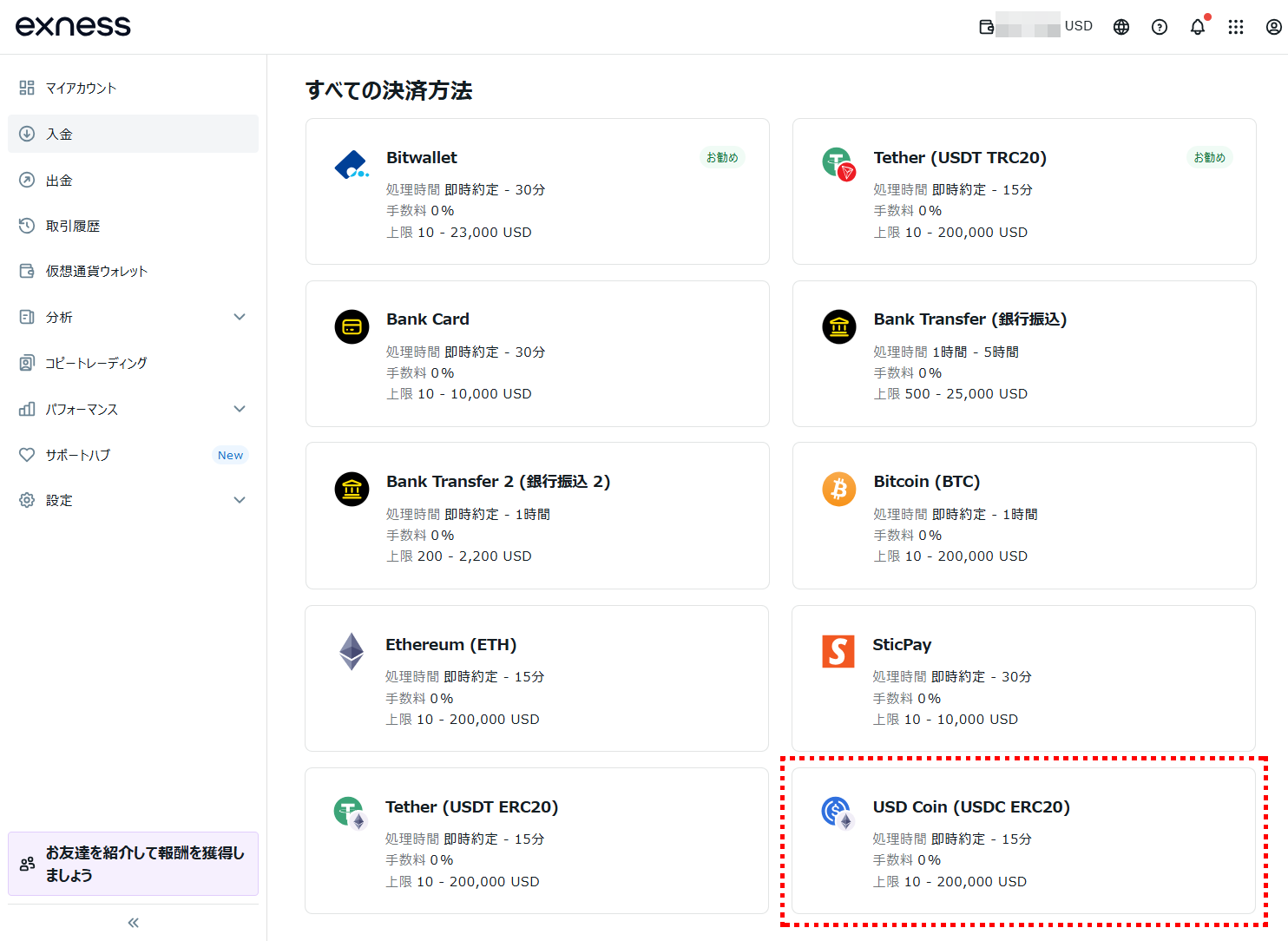This screenshot has width=1288, height=941.
Task: Click the USD Coin logo icon
Action: (x=838, y=813)
